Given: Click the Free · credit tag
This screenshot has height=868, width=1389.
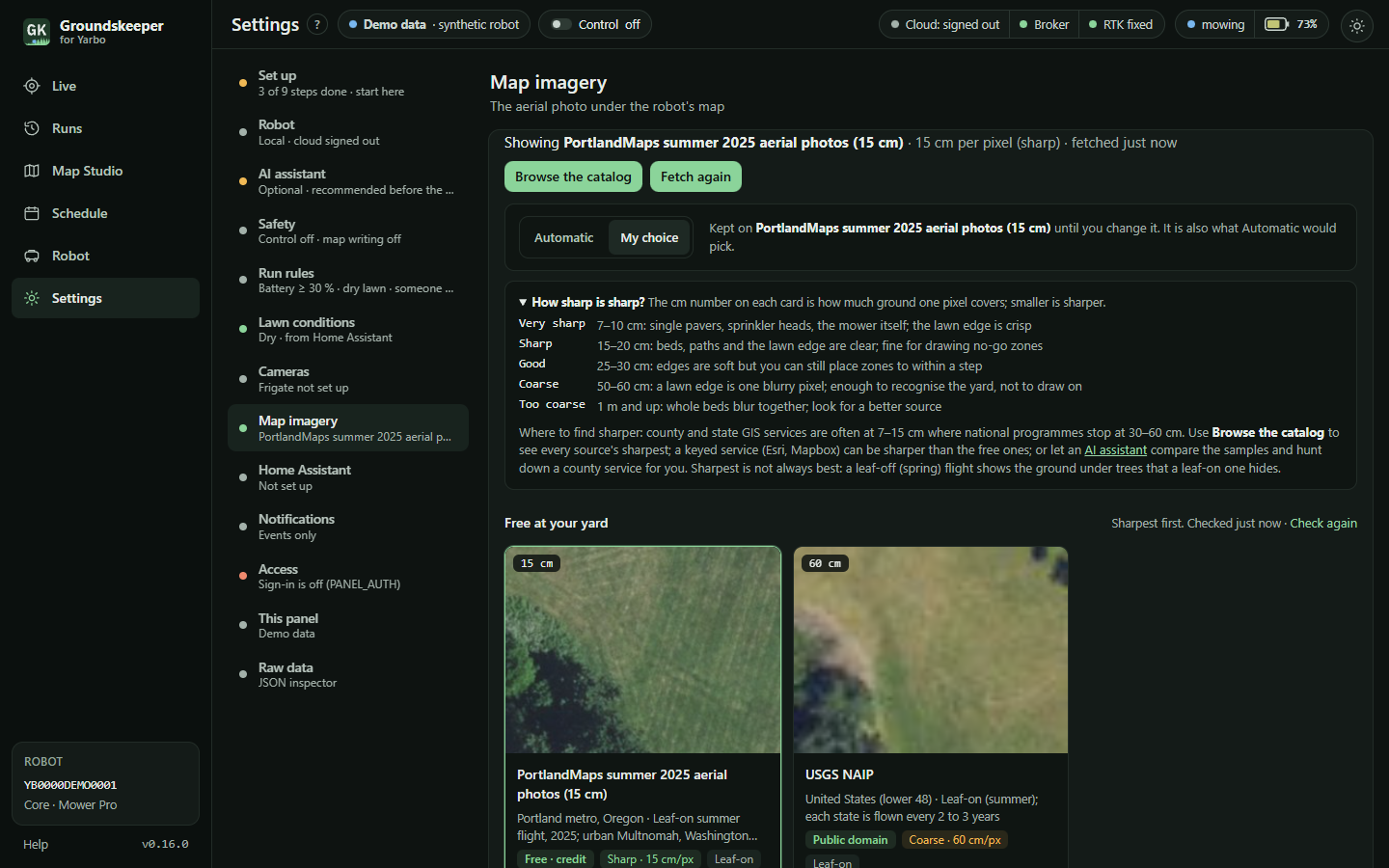Looking at the screenshot, I should pyautogui.click(x=556, y=859).
